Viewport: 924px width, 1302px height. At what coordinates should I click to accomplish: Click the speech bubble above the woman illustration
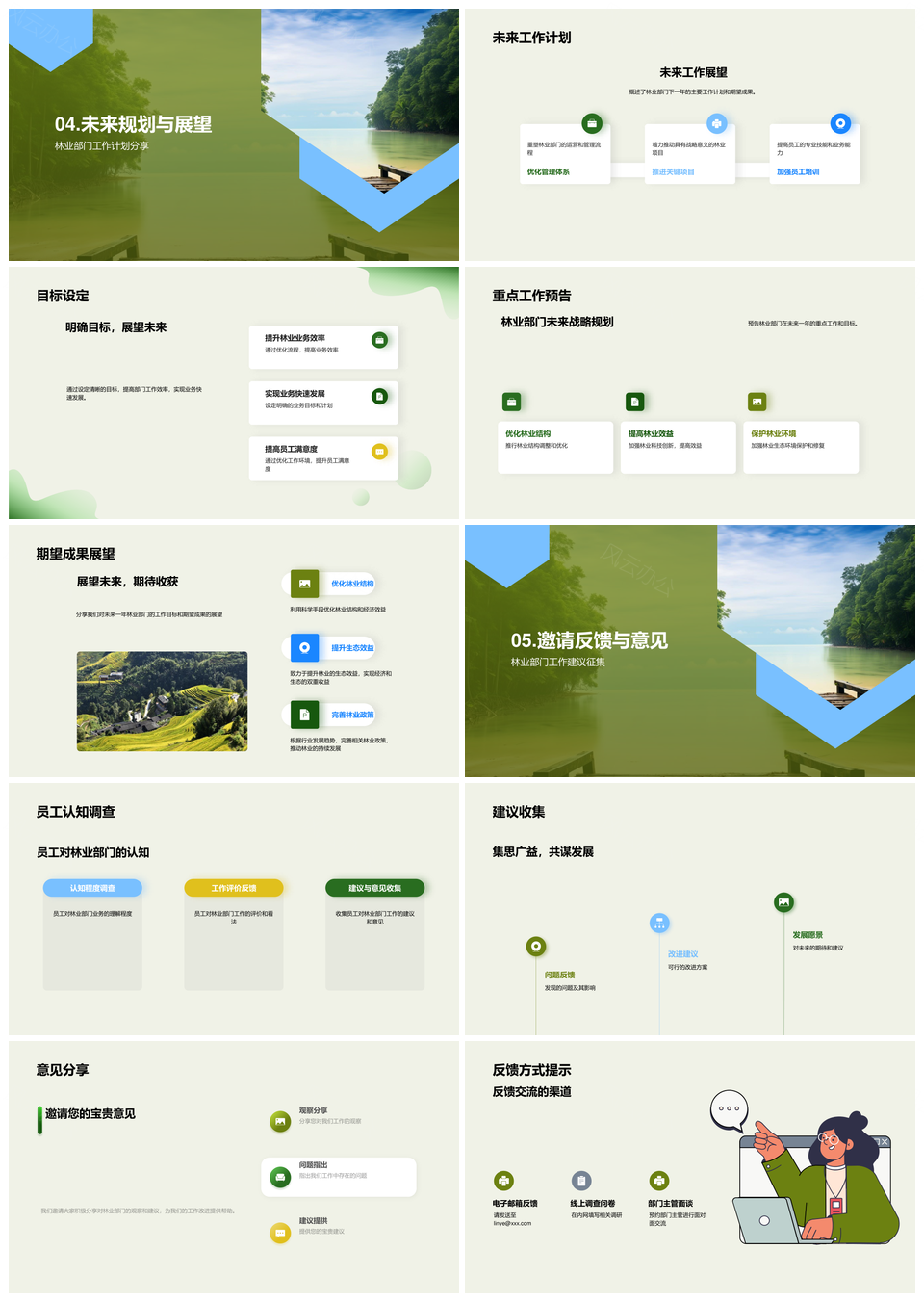(729, 1109)
